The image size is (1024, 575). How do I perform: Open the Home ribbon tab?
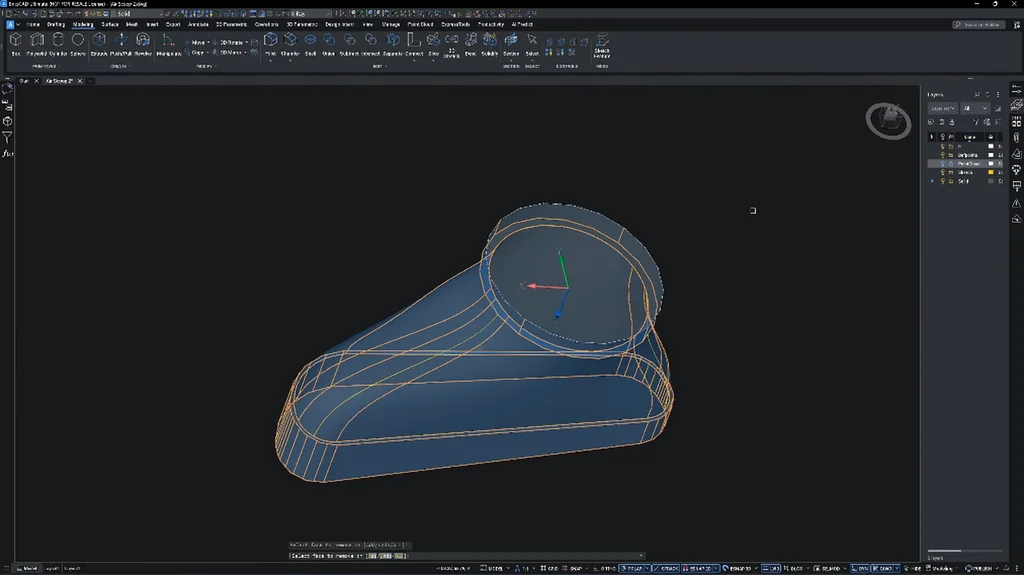click(x=33, y=24)
